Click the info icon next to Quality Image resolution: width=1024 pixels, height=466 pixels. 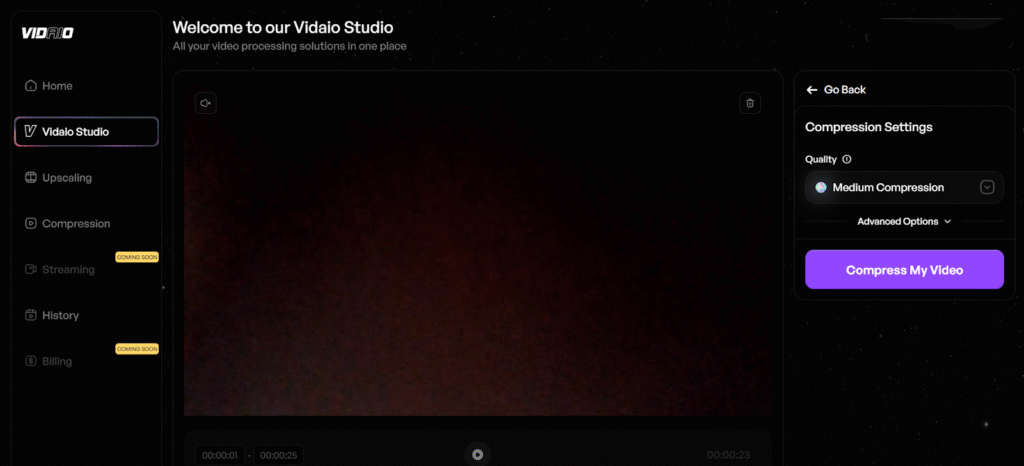pyautogui.click(x=847, y=160)
